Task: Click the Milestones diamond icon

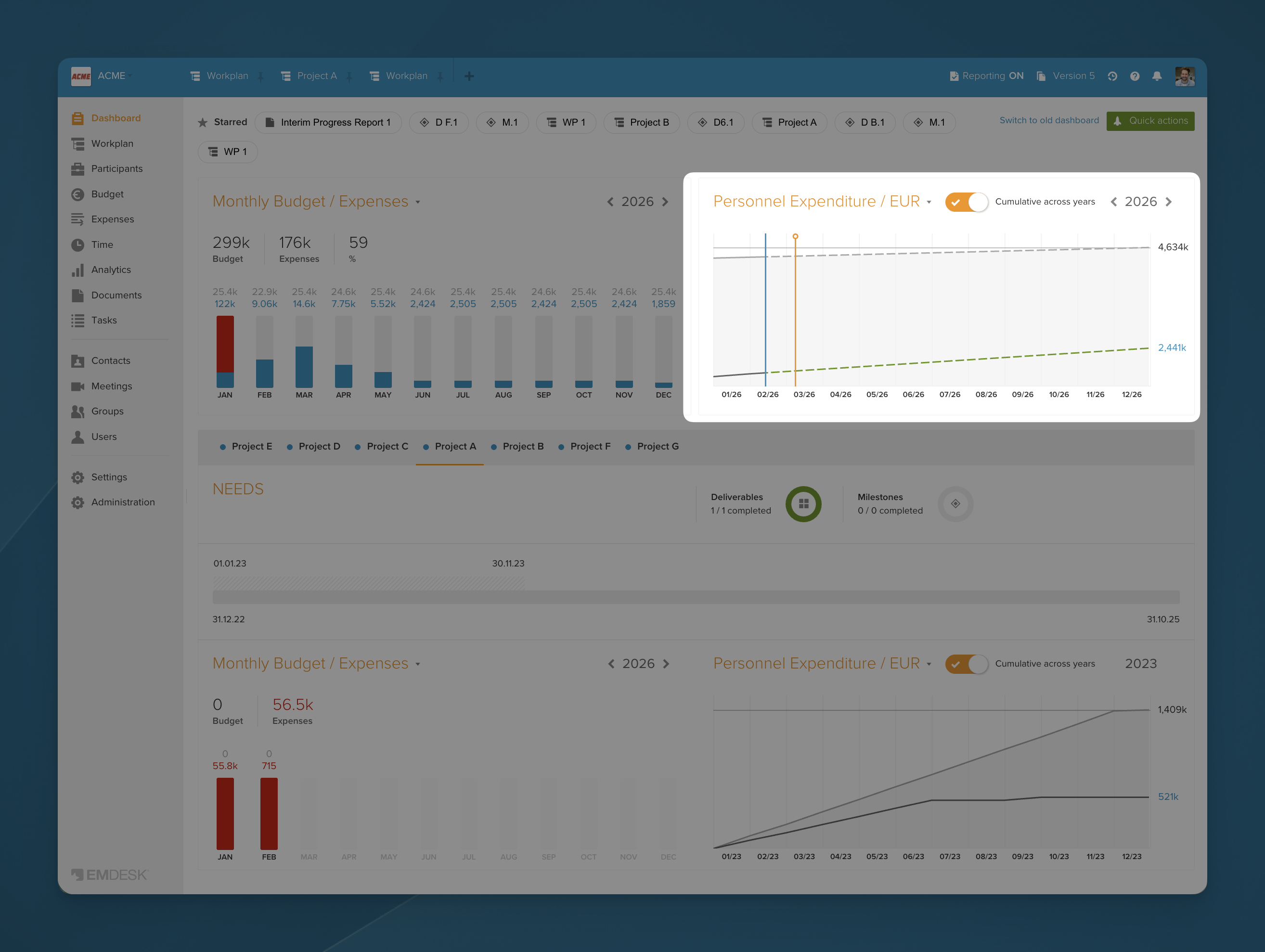Action: 955,504
